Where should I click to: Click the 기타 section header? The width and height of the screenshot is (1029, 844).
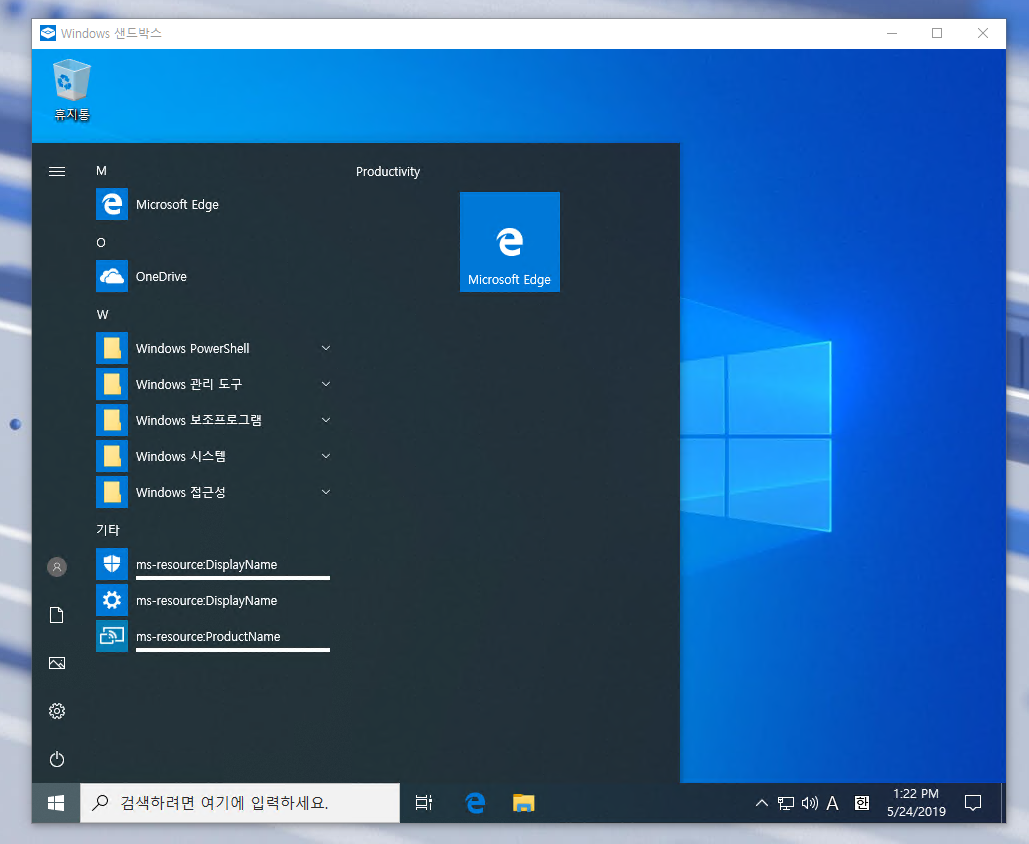(x=108, y=530)
